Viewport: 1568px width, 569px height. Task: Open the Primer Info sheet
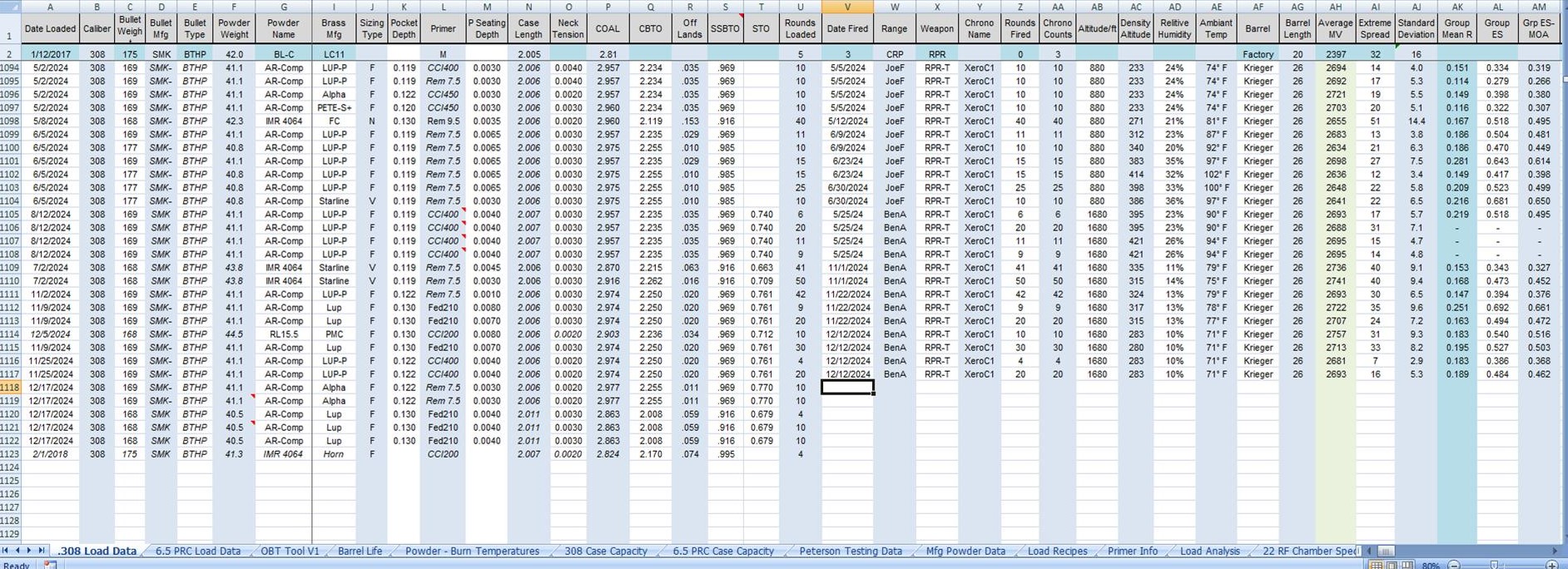pyautogui.click(x=1133, y=551)
